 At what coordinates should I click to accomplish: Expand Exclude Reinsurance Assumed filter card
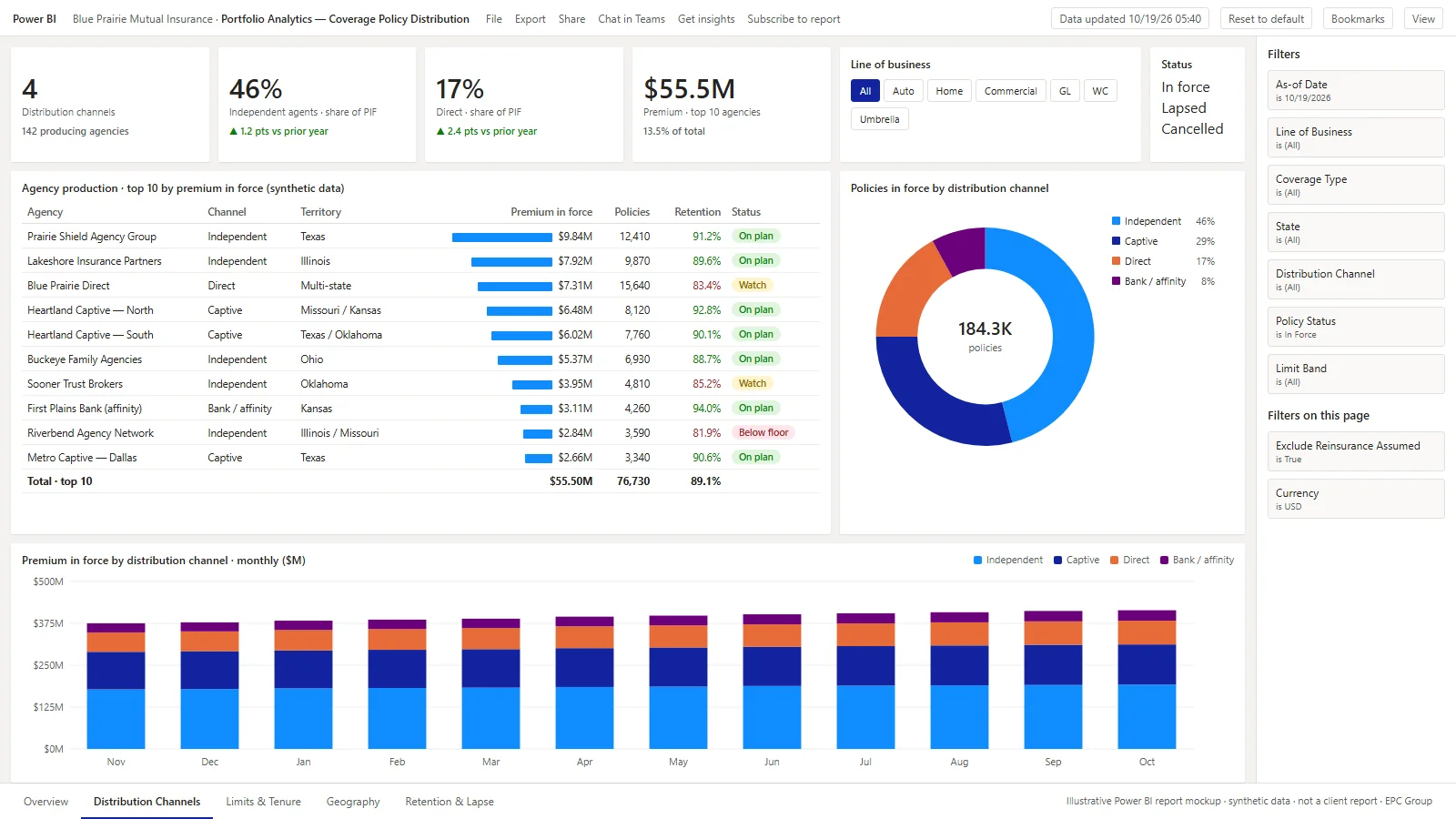click(1356, 451)
